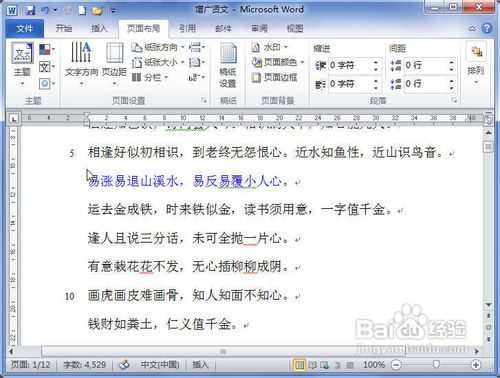Screen dimensions: 500x378
Task: Click the Undo icon
Action: point(45,10)
